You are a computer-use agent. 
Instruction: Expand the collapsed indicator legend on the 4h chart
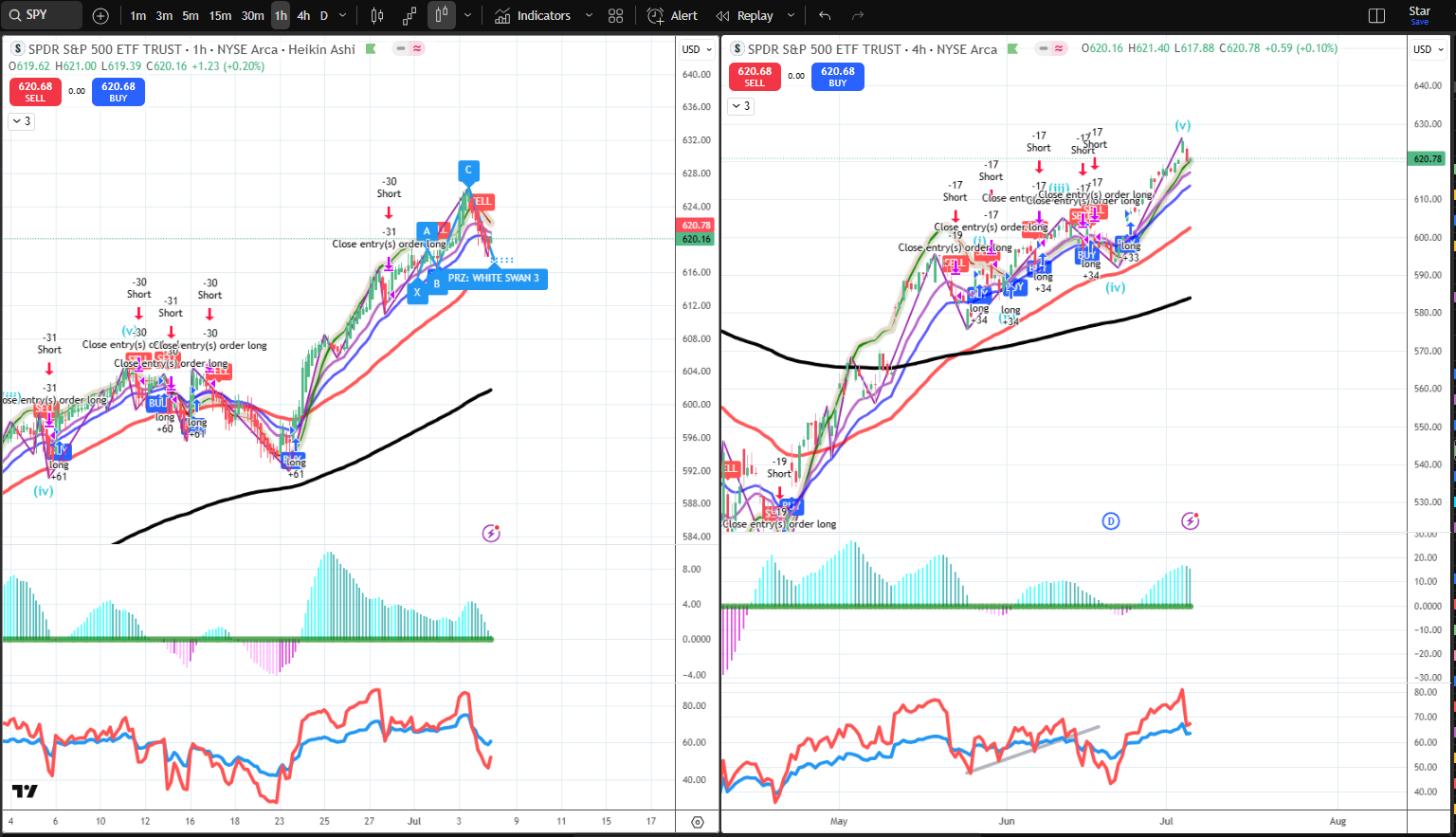click(x=740, y=106)
